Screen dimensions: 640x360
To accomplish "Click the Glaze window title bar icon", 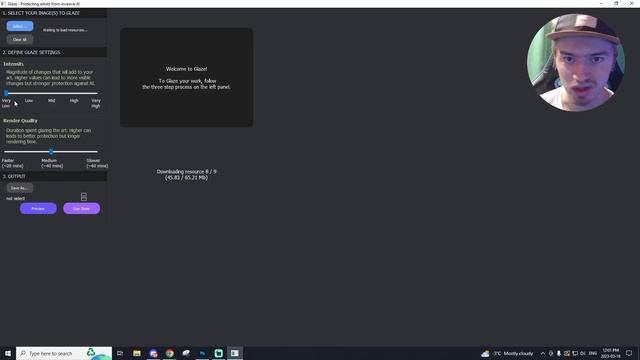I will [x=3, y=4].
